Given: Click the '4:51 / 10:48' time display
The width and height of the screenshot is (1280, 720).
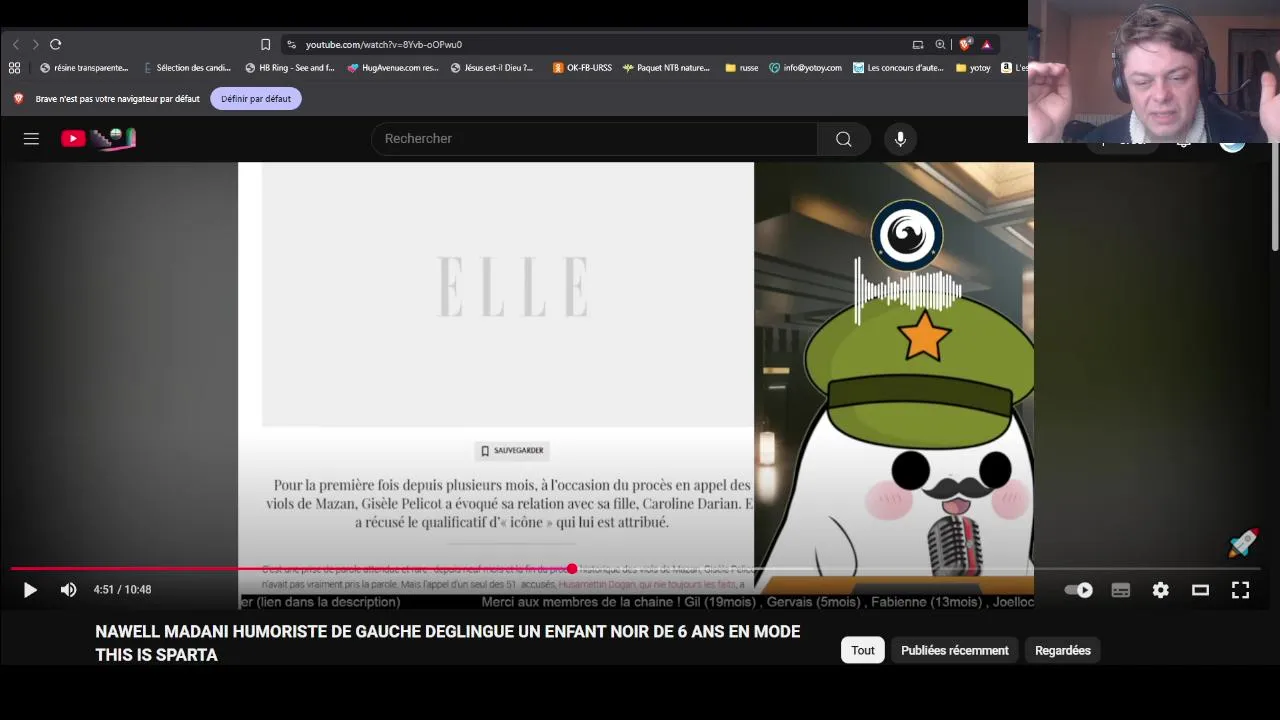Looking at the screenshot, I should coord(122,590).
